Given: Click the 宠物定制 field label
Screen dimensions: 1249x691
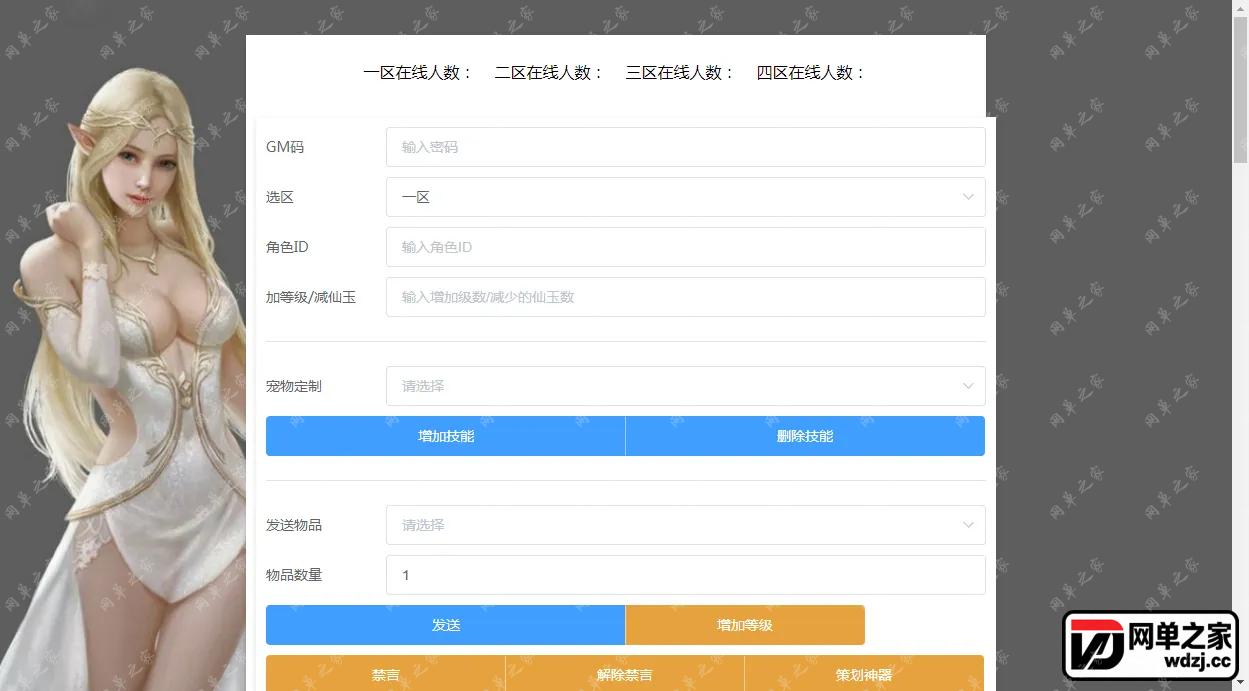Looking at the screenshot, I should [x=294, y=386].
